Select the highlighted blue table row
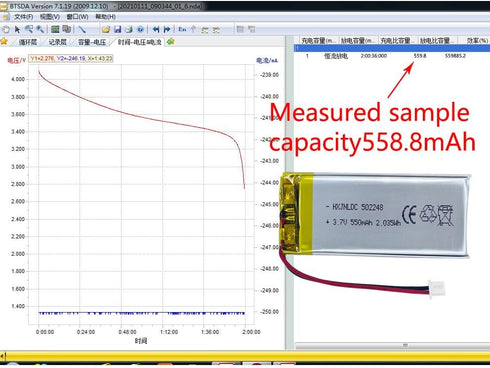Screen dimensions: 490x368 pyautogui.click(x=392, y=49)
